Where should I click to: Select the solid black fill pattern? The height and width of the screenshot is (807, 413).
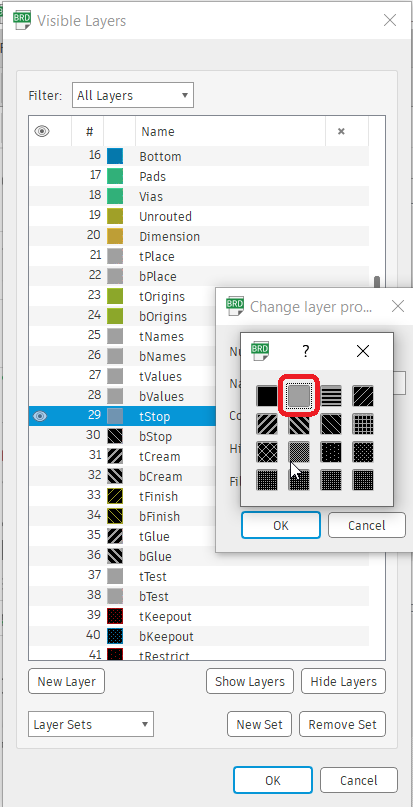267,396
